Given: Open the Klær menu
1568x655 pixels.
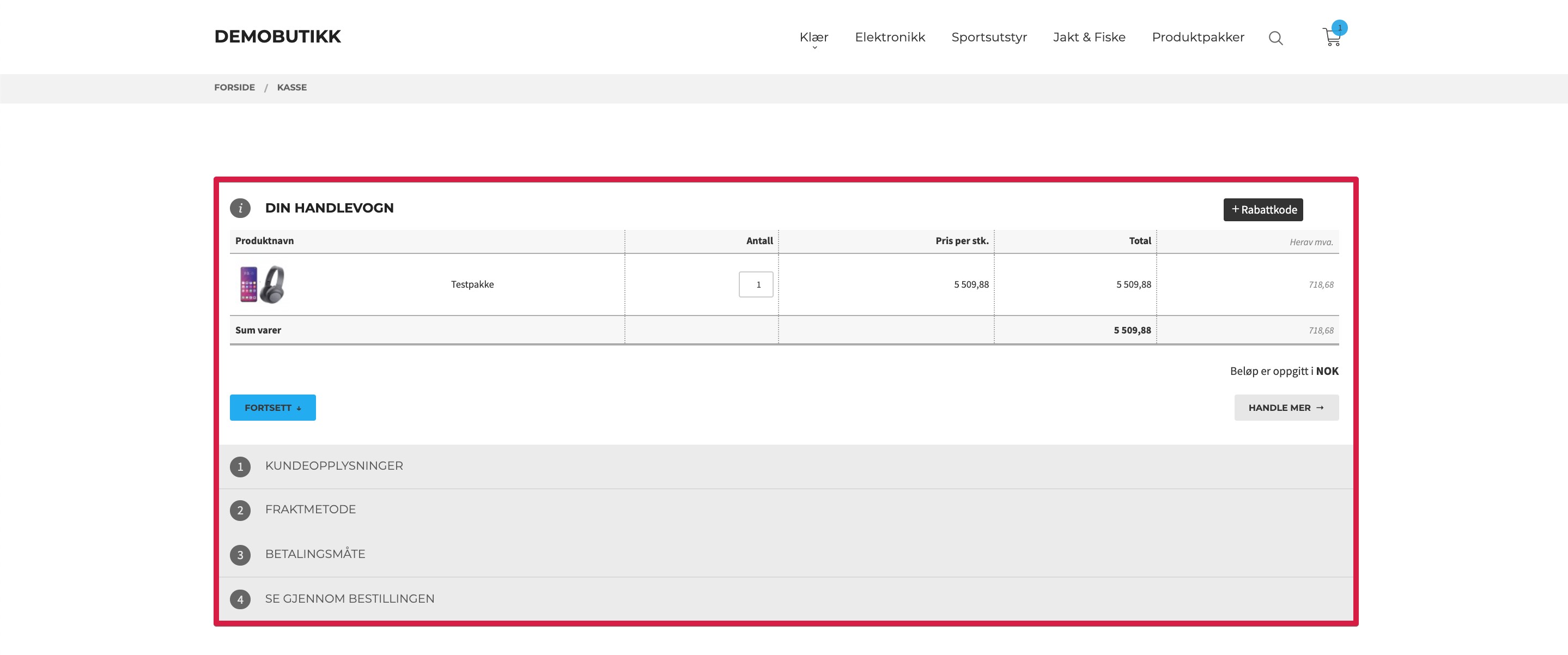Looking at the screenshot, I should [814, 38].
